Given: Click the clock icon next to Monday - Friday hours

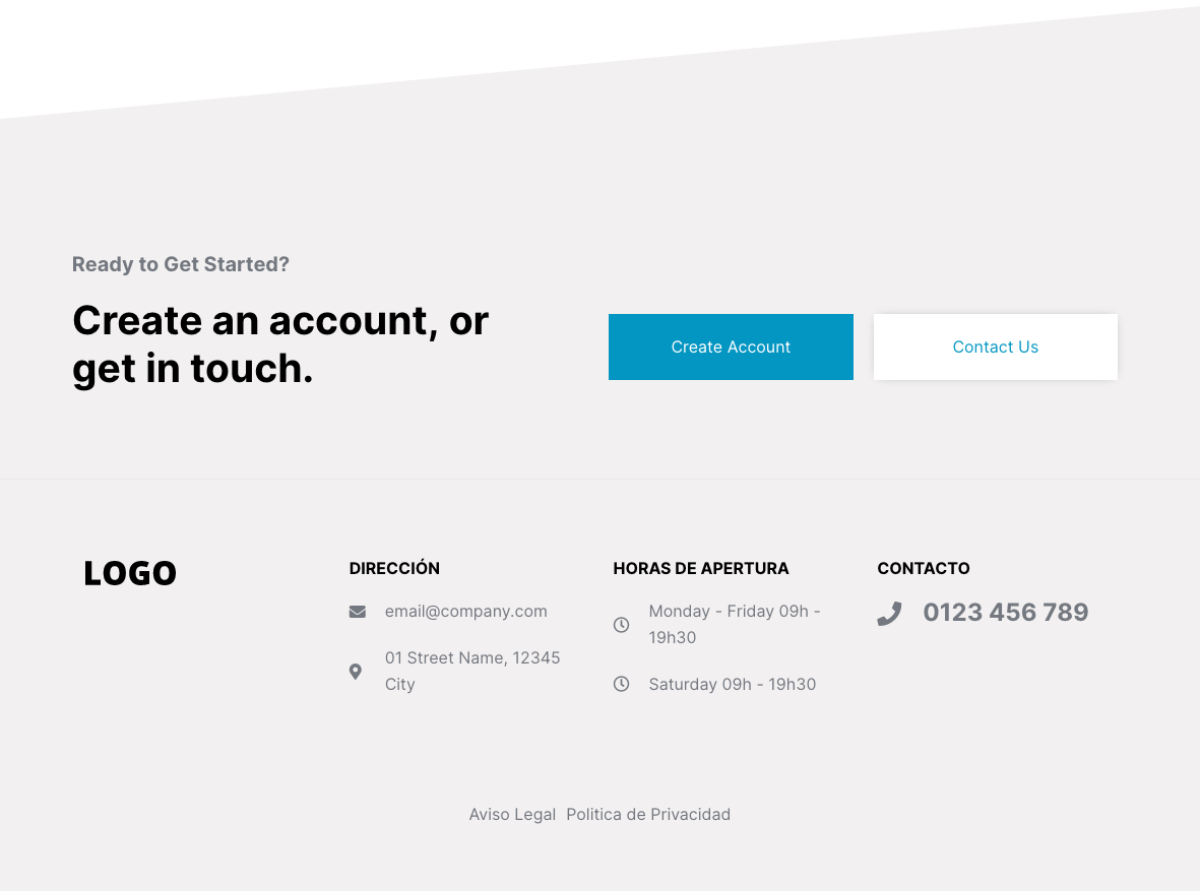Looking at the screenshot, I should coord(621,625).
